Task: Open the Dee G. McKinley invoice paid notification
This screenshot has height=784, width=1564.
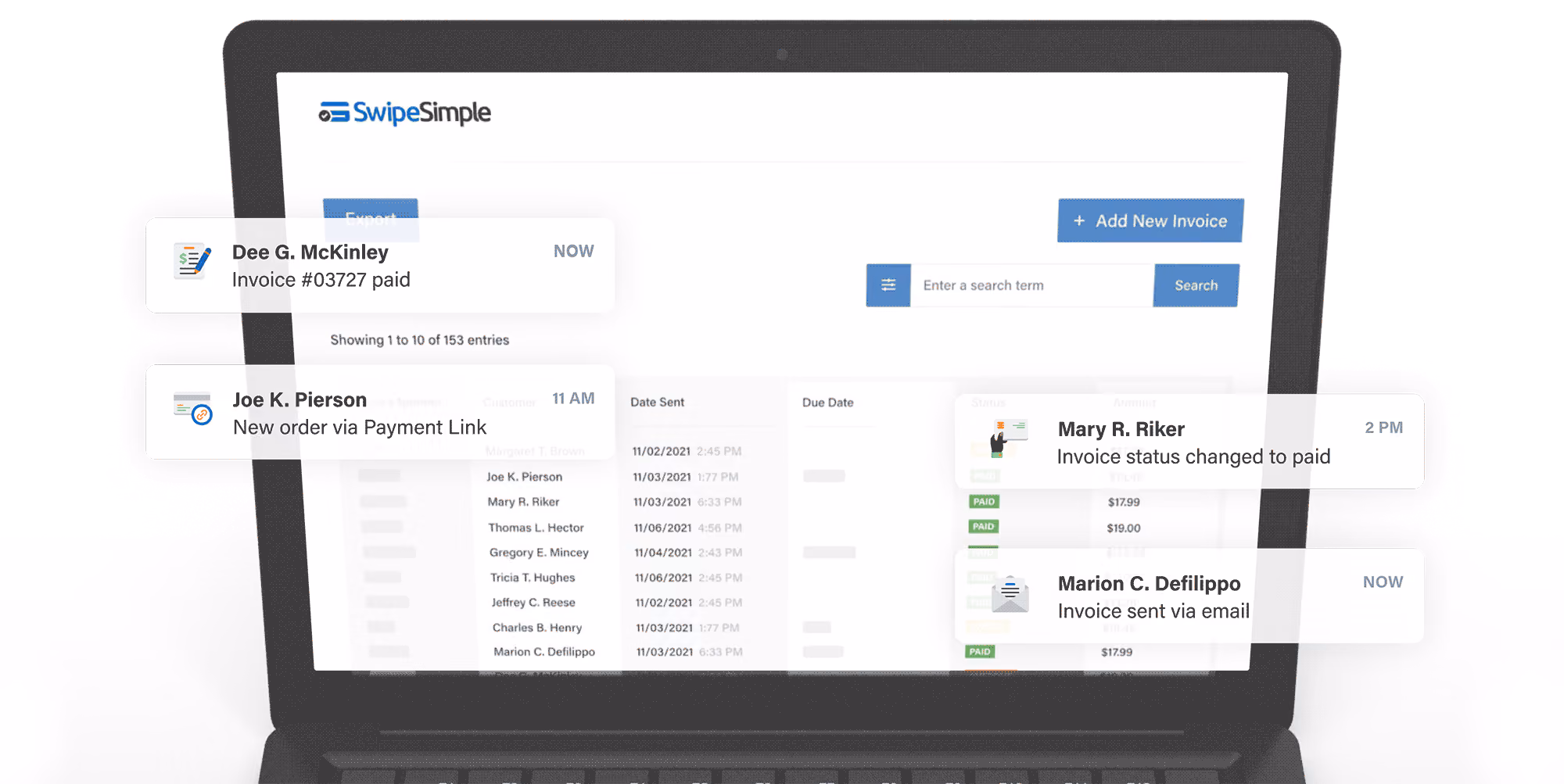Action: tap(380, 266)
